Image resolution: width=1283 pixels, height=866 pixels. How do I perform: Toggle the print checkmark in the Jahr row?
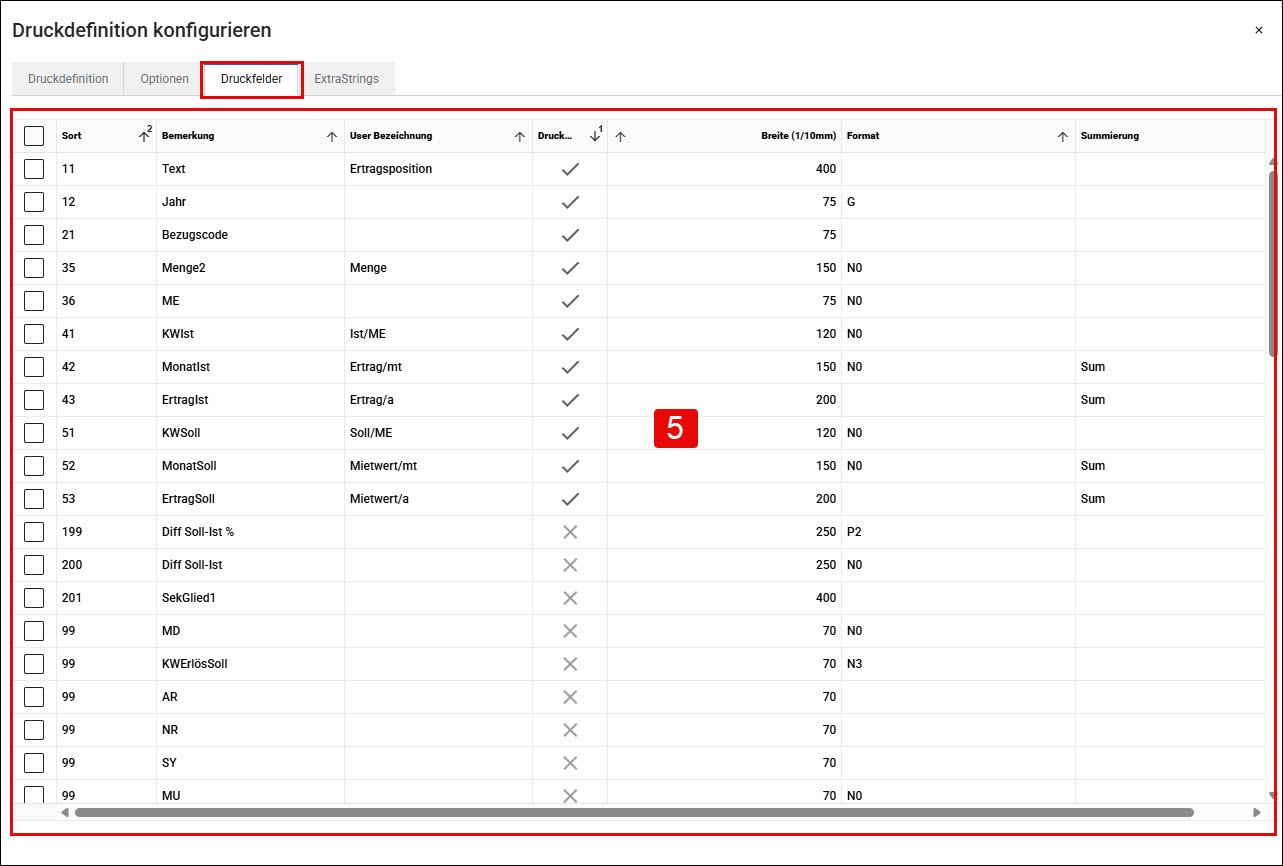coord(570,202)
